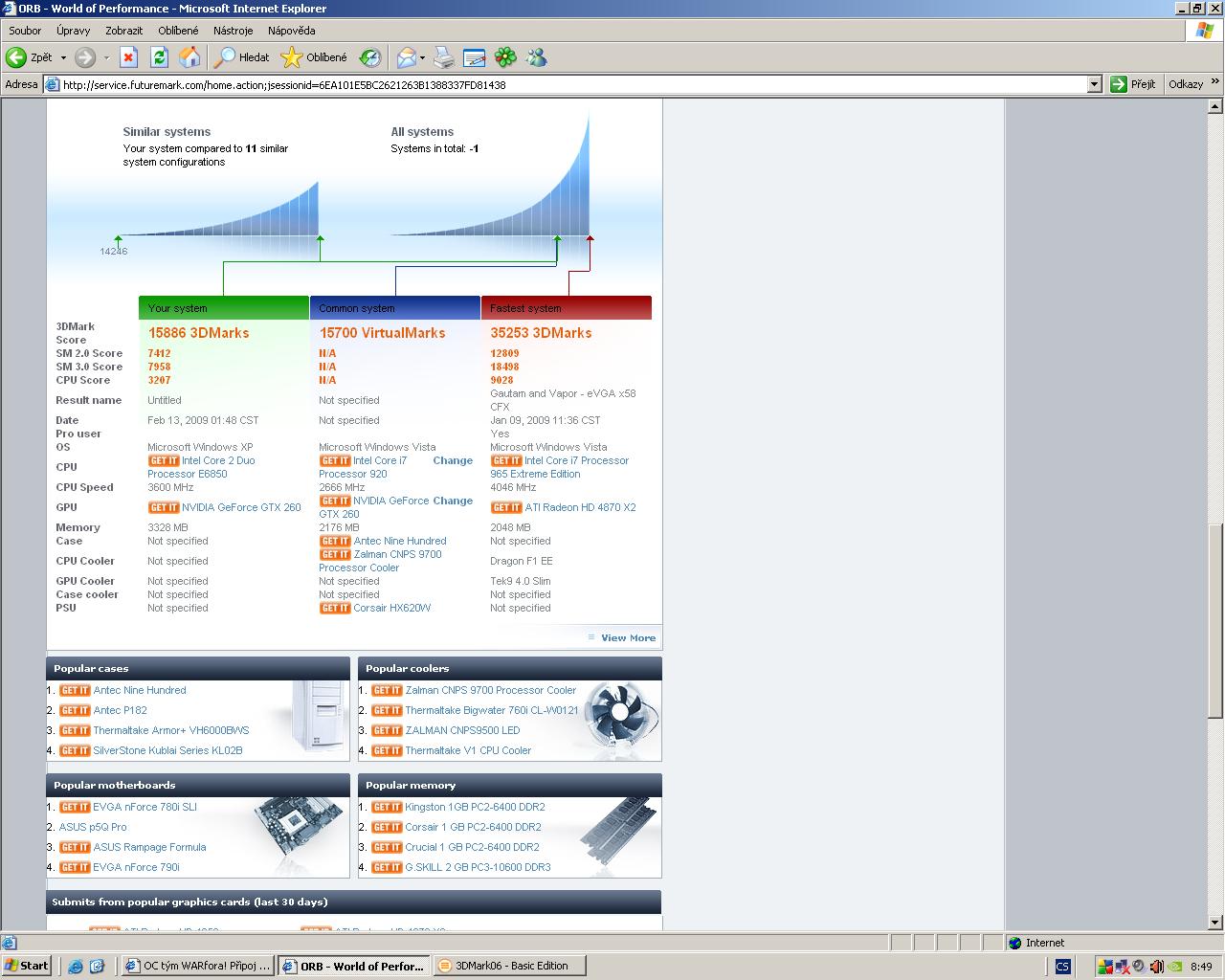The height and width of the screenshot is (980, 1225).
Task: Expand the address bar URL dropdown
Action: [1095, 84]
